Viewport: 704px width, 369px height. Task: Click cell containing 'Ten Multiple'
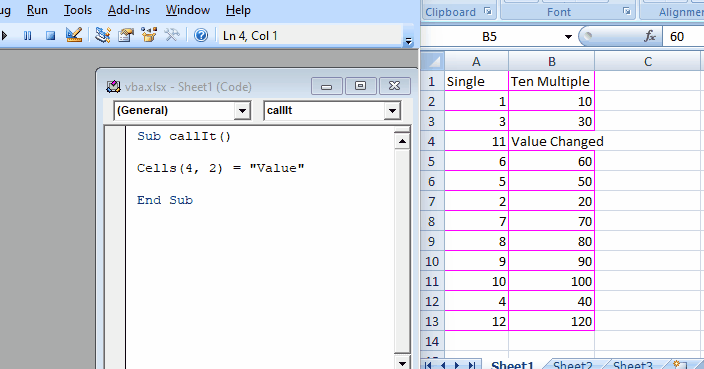coord(552,81)
